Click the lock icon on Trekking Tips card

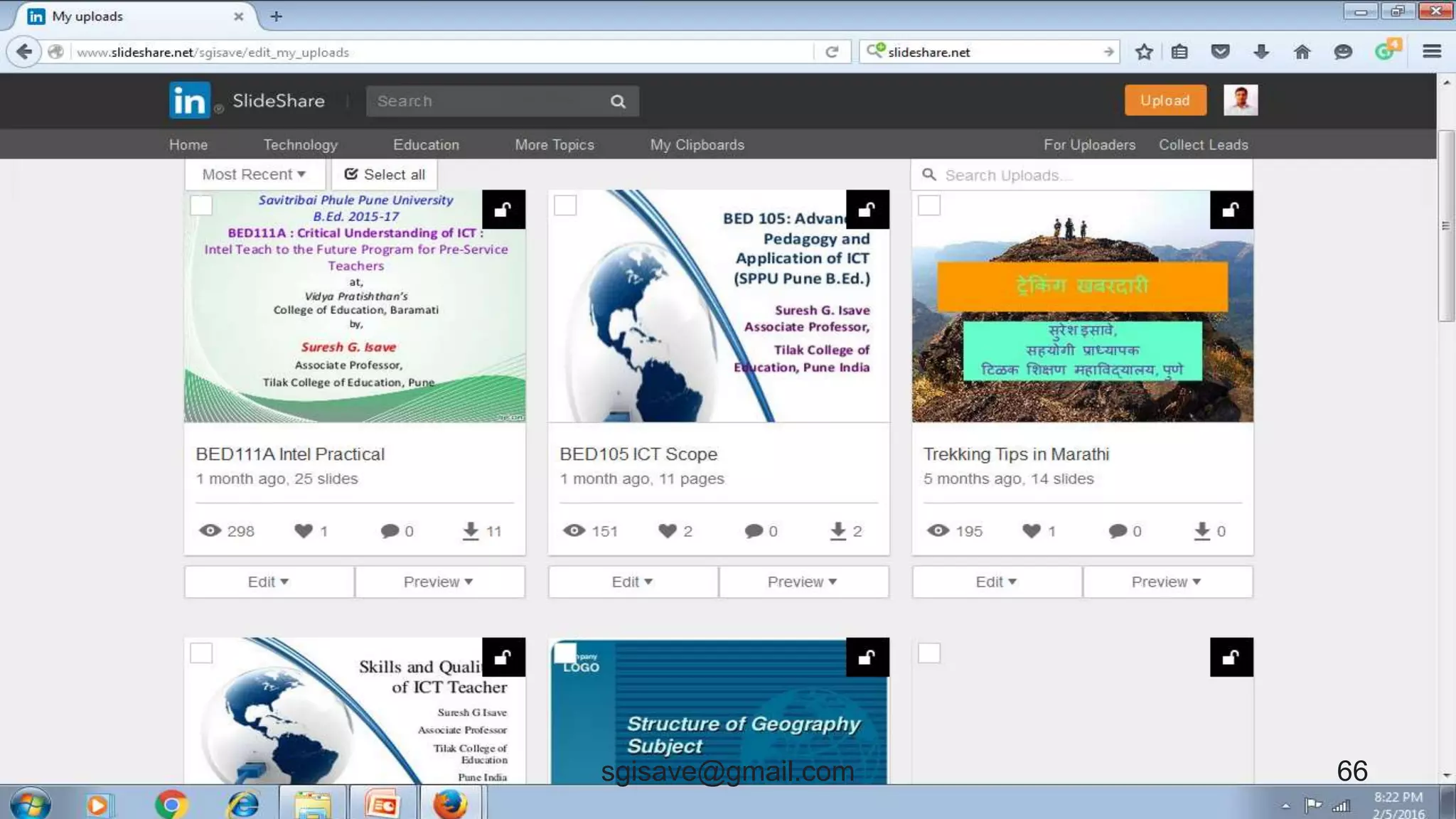pos(1231,210)
